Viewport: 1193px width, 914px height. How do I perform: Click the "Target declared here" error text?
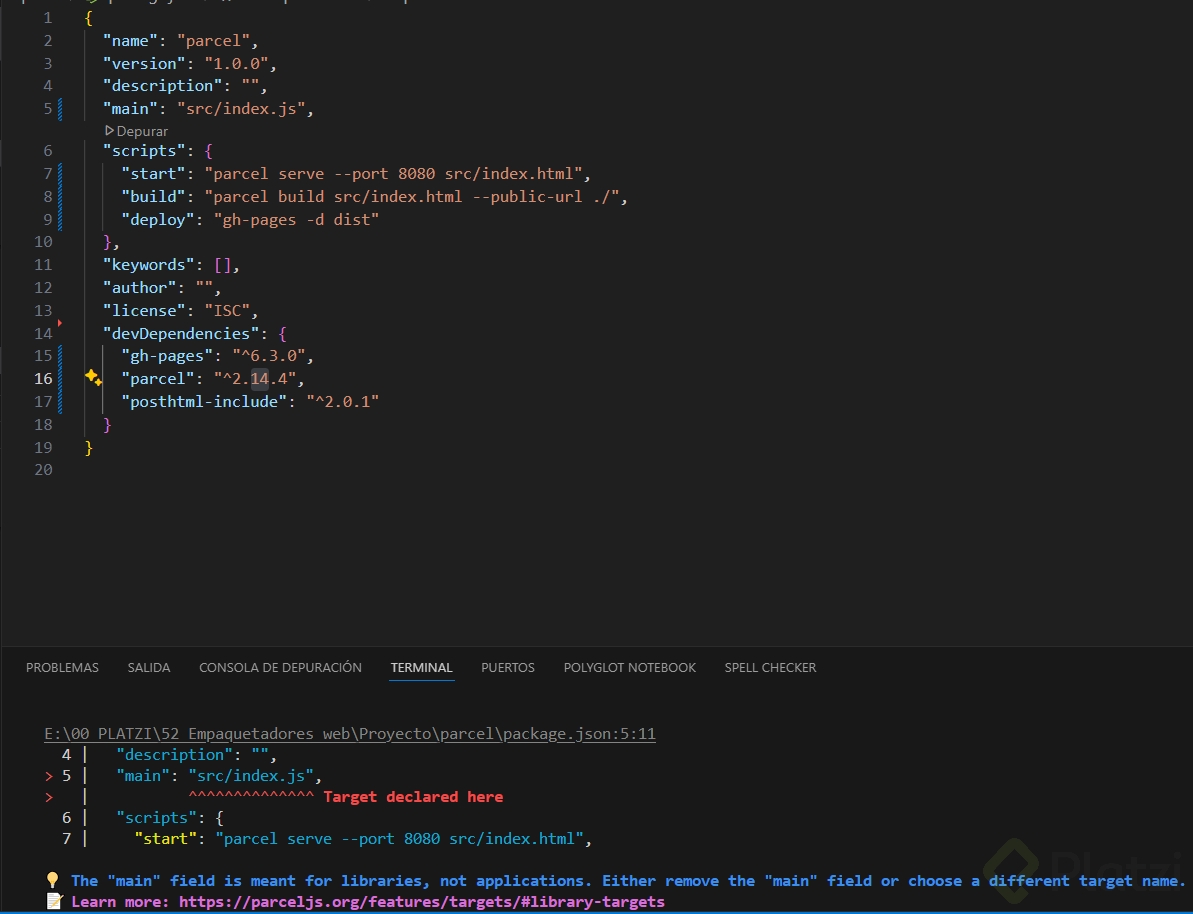pos(413,797)
